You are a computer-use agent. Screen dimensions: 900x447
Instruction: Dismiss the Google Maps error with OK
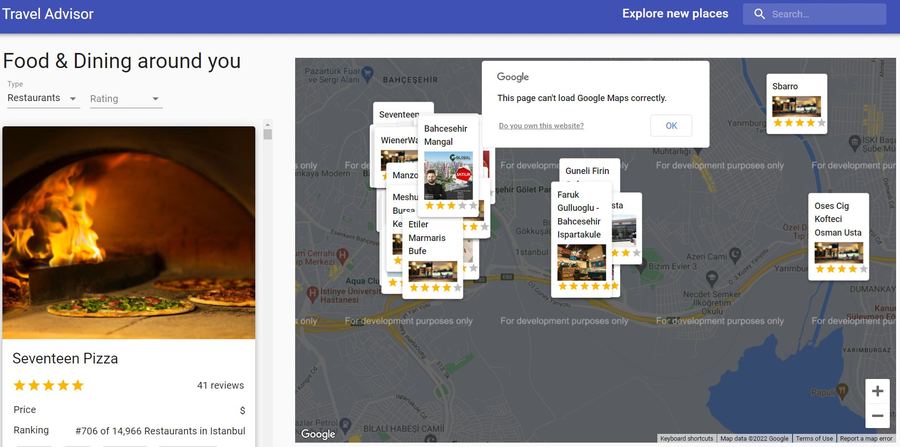point(671,126)
